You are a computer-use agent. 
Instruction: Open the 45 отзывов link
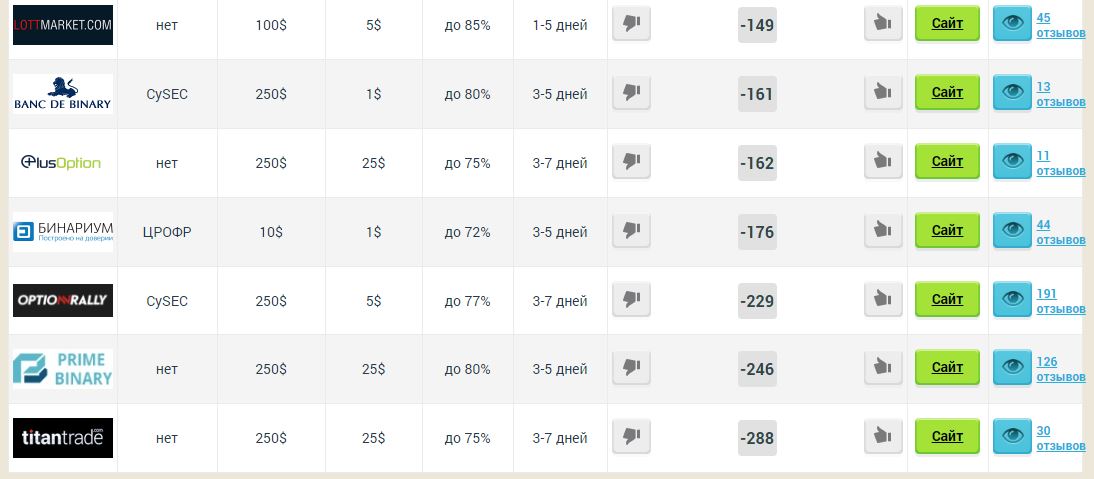pyautogui.click(x=1061, y=25)
